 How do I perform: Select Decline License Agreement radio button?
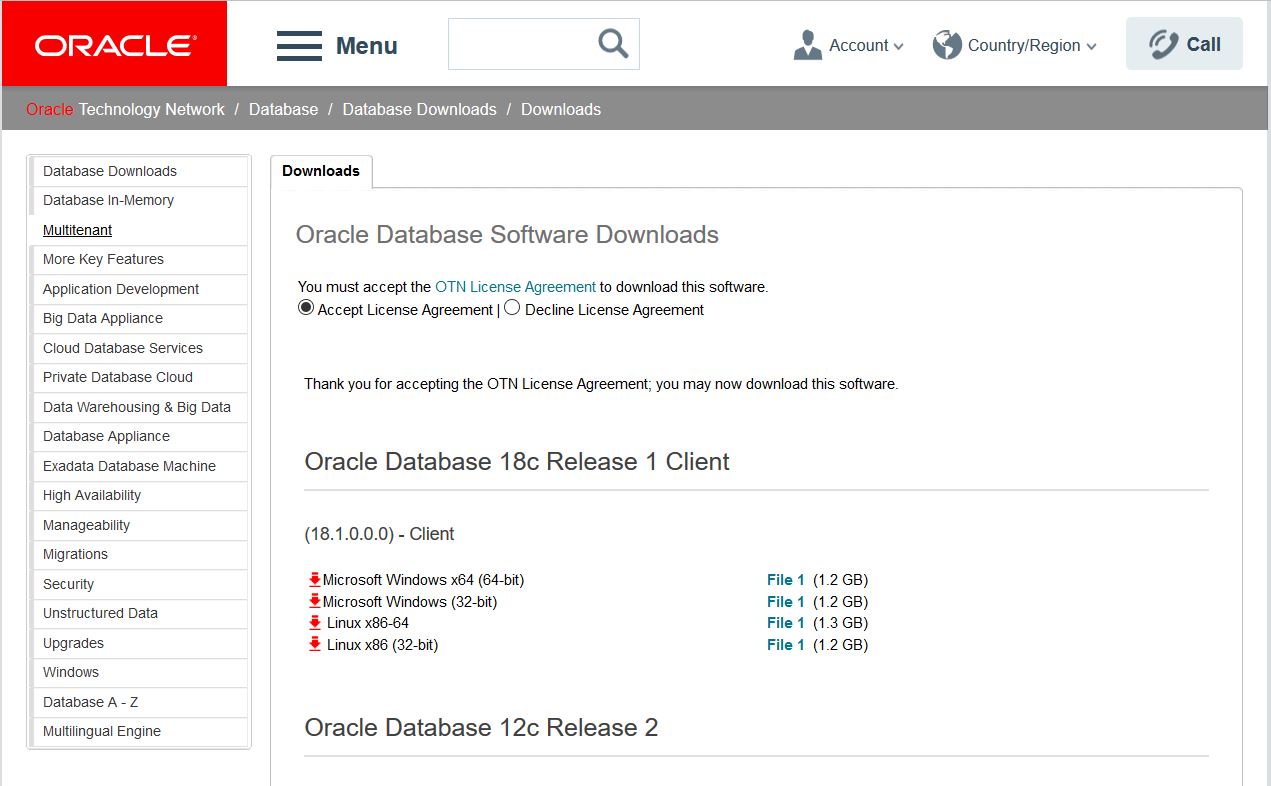tap(512, 308)
